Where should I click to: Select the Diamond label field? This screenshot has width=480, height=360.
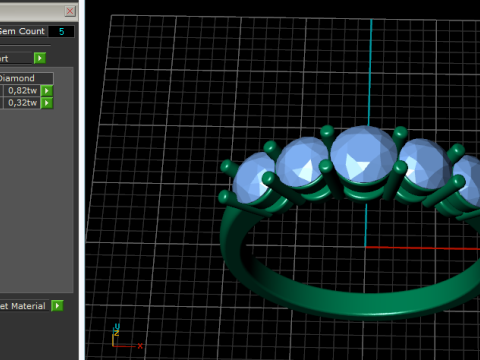coord(26,78)
